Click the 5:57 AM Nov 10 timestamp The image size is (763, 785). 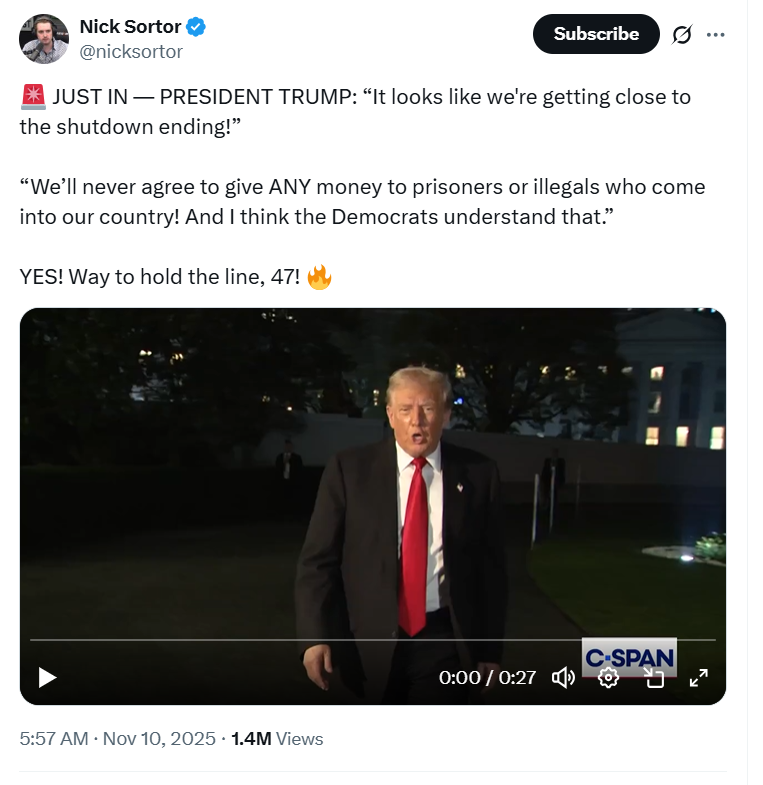click(x=118, y=739)
